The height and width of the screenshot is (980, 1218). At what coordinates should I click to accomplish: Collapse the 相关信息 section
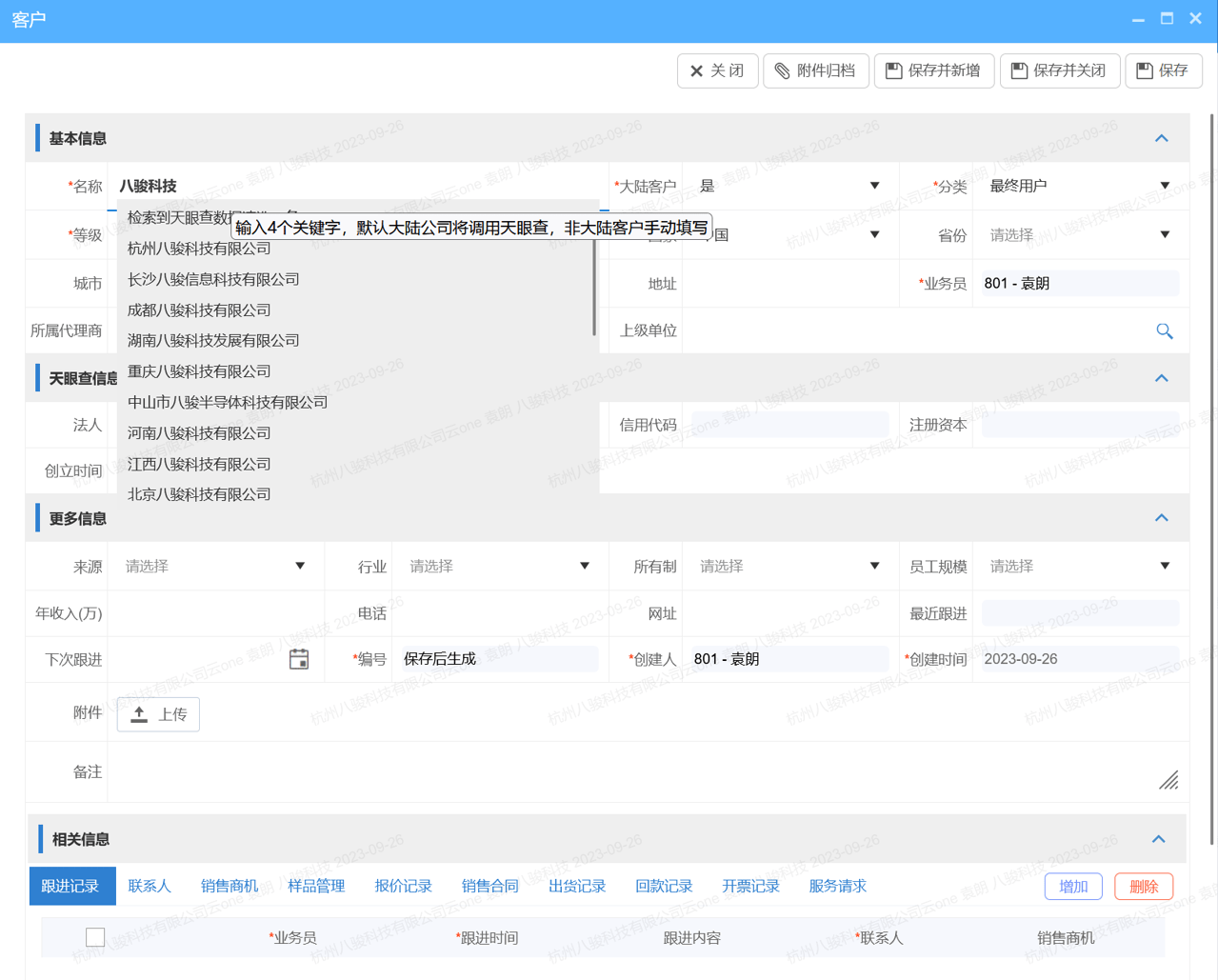(1158, 839)
